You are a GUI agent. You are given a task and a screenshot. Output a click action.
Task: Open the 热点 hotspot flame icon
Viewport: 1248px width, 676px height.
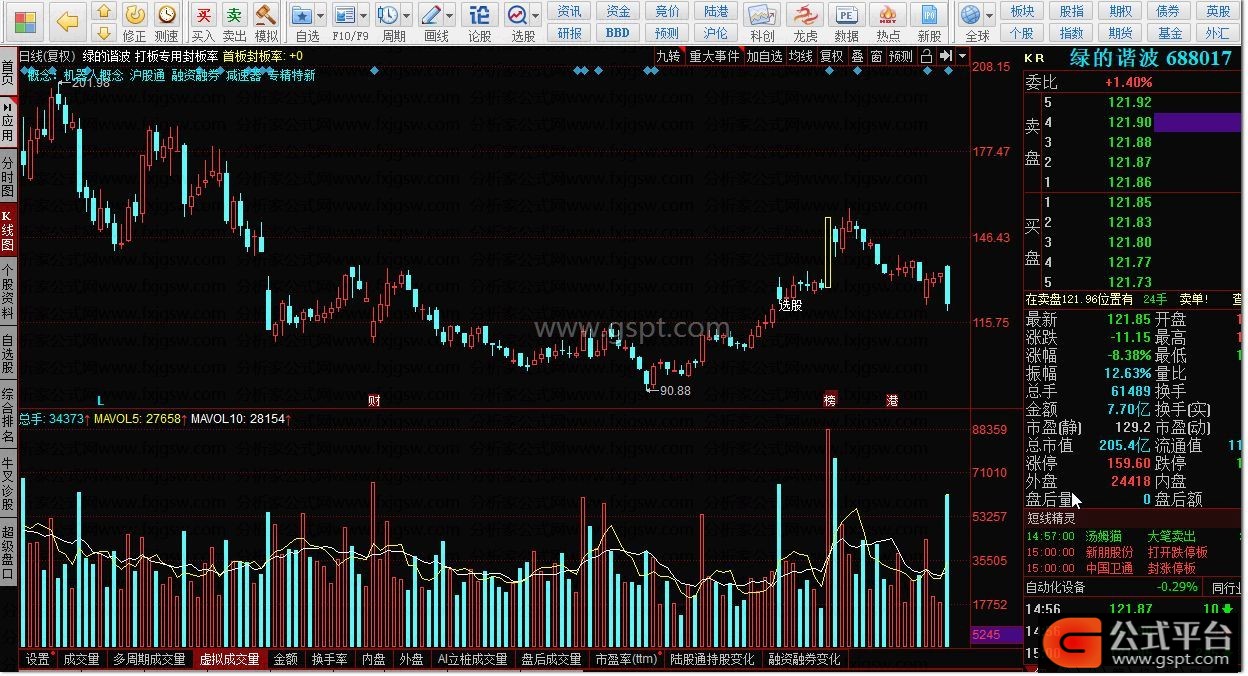tap(888, 21)
